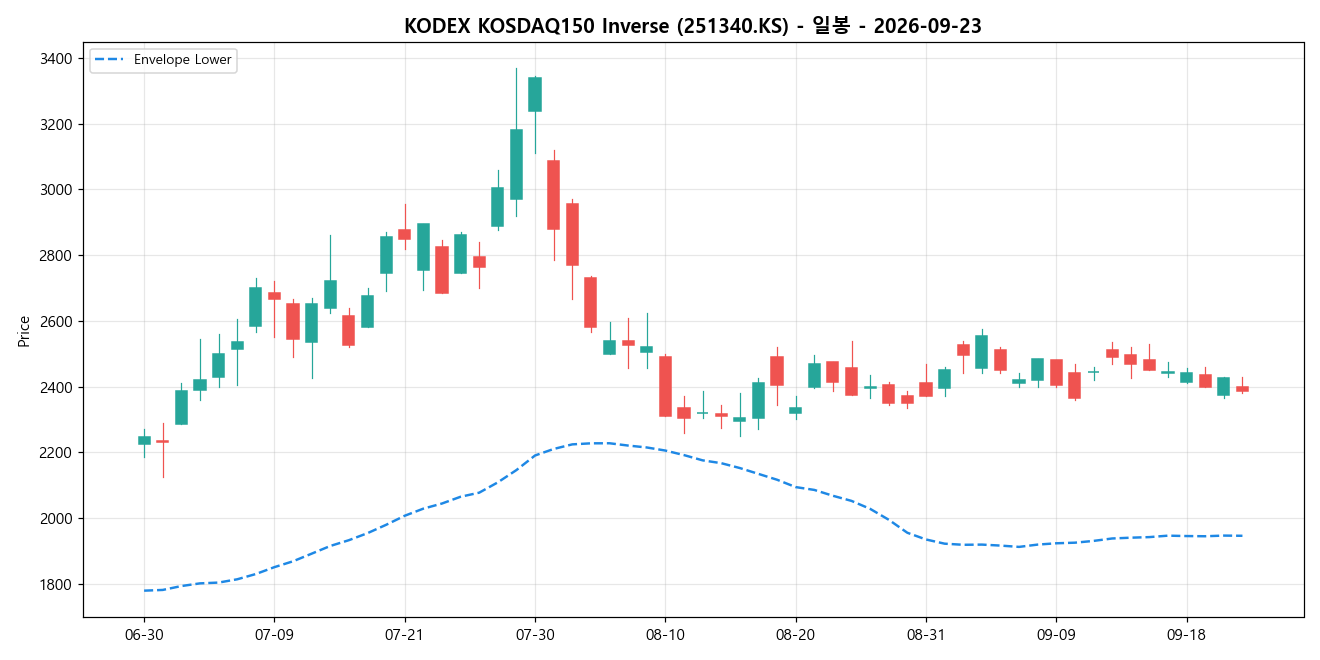Click the 3200 y-axis tick label
Image resolution: width=1320 pixels, height=660 pixels.
(55, 124)
